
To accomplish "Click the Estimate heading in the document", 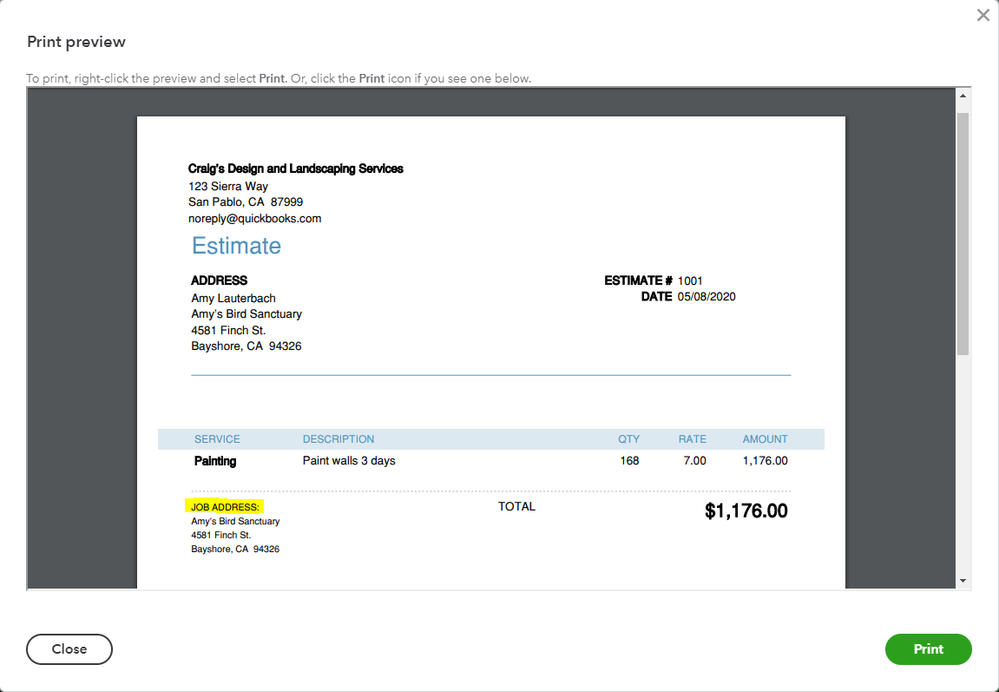I will click(236, 246).
